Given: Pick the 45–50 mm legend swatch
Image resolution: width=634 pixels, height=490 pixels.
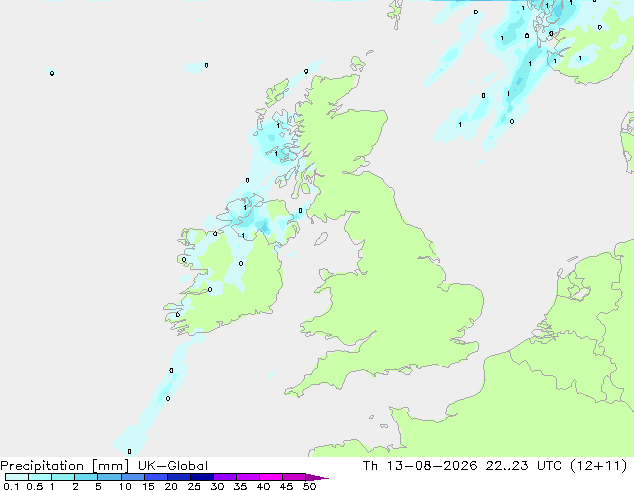Looking at the screenshot, I should point(294,477).
